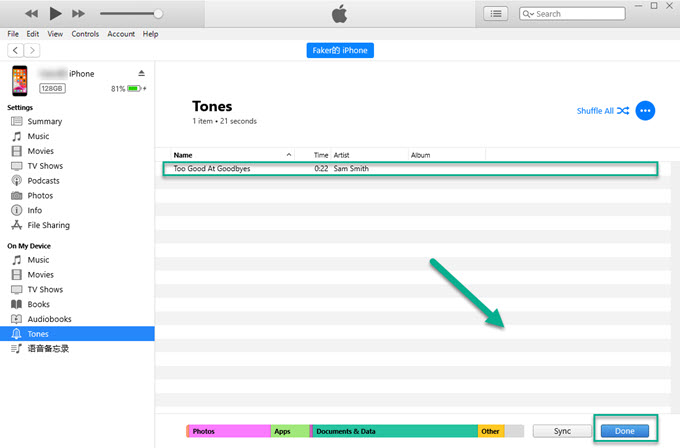Click the Sam Smith artist cell
This screenshot has height=448, width=680.
click(351, 169)
